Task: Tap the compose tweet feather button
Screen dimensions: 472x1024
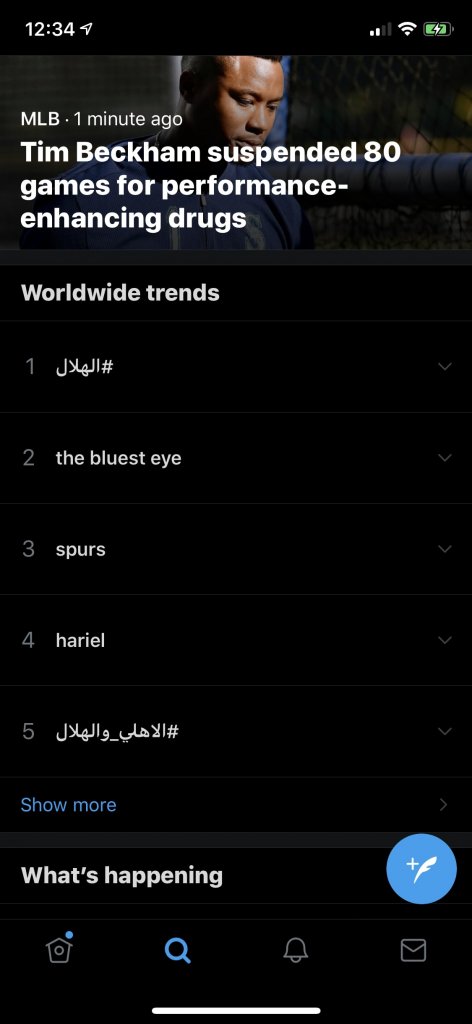Action: pos(421,869)
